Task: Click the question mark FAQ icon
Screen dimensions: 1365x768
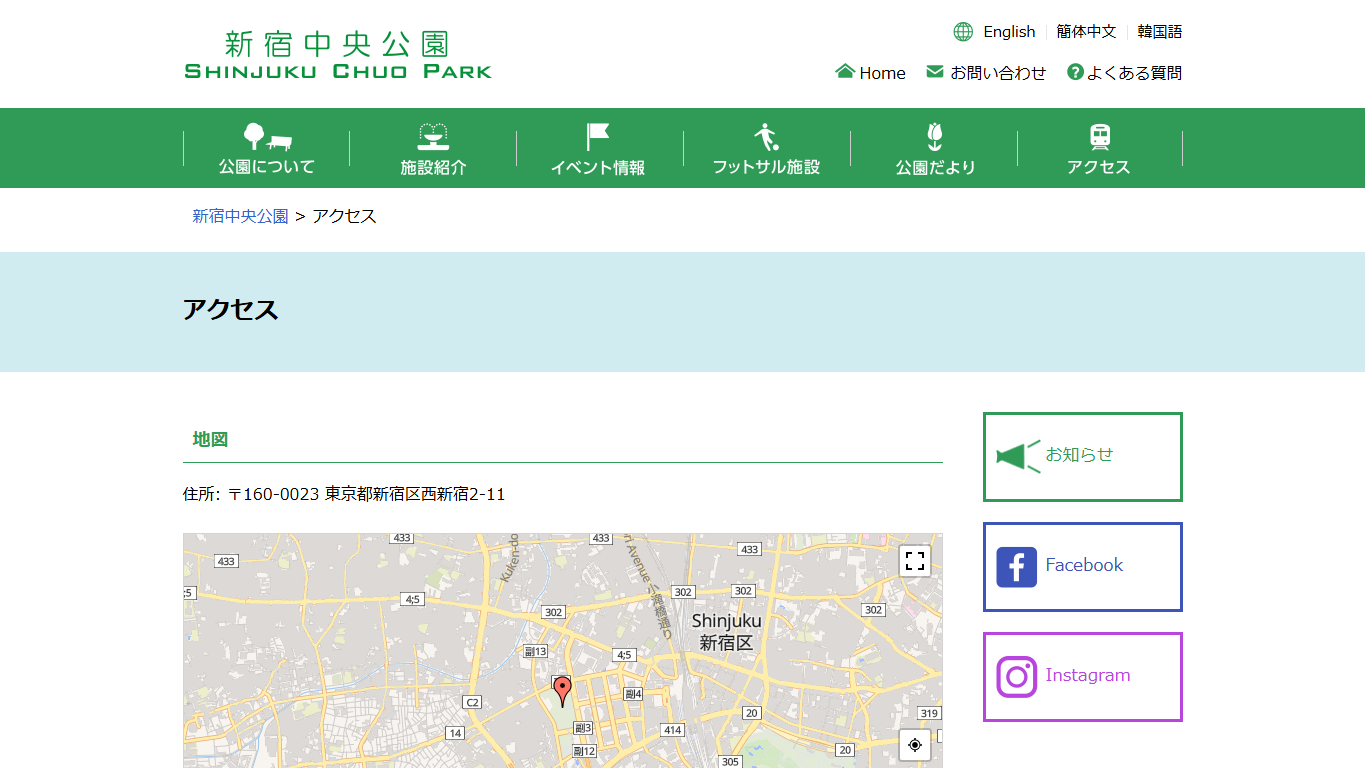Action: (x=1075, y=72)
